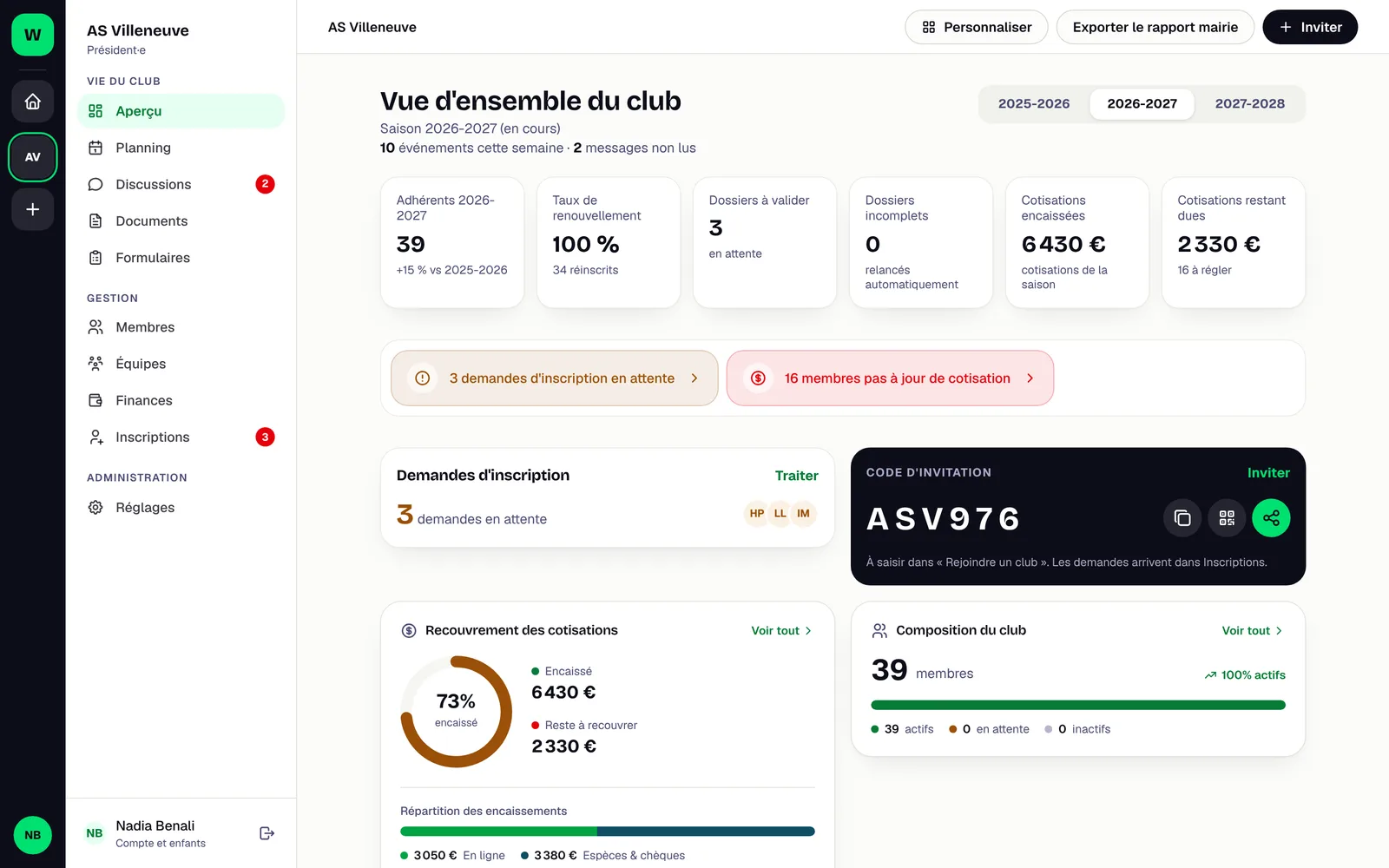
Task: Open Aperçu in the sidebar
Action: tap(181, 111)
